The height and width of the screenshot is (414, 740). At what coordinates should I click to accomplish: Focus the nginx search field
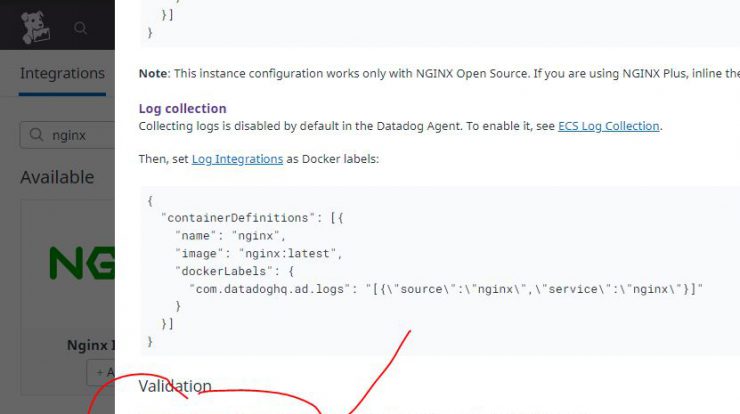pyautogui.click(x=67, y=135)
